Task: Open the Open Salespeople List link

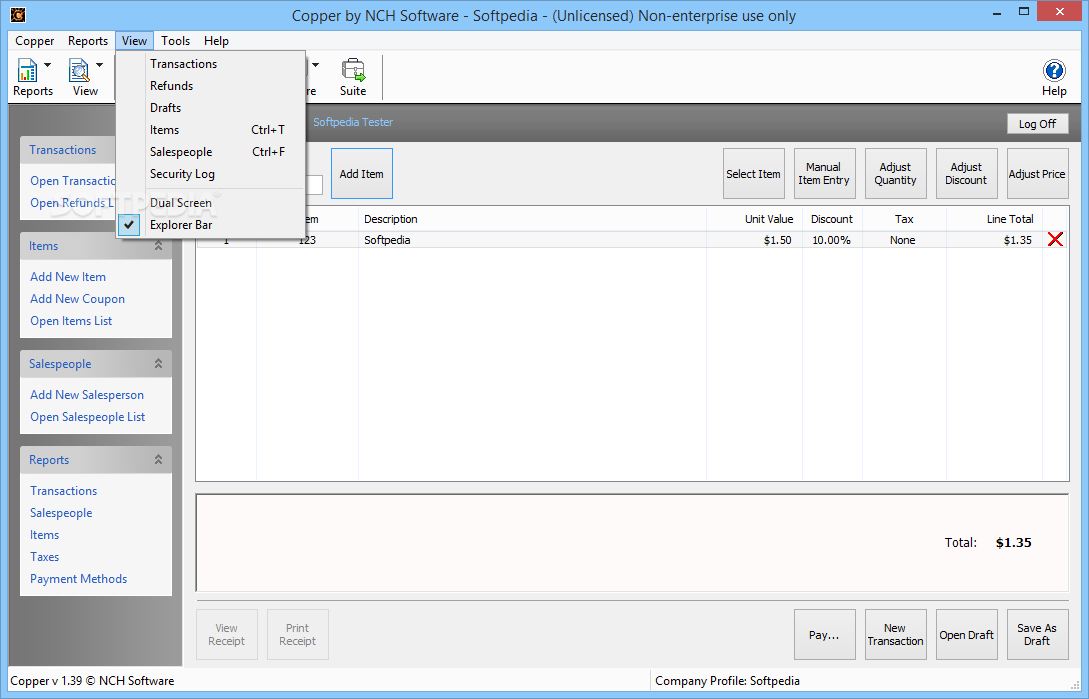Action: [x=88, y=417]
